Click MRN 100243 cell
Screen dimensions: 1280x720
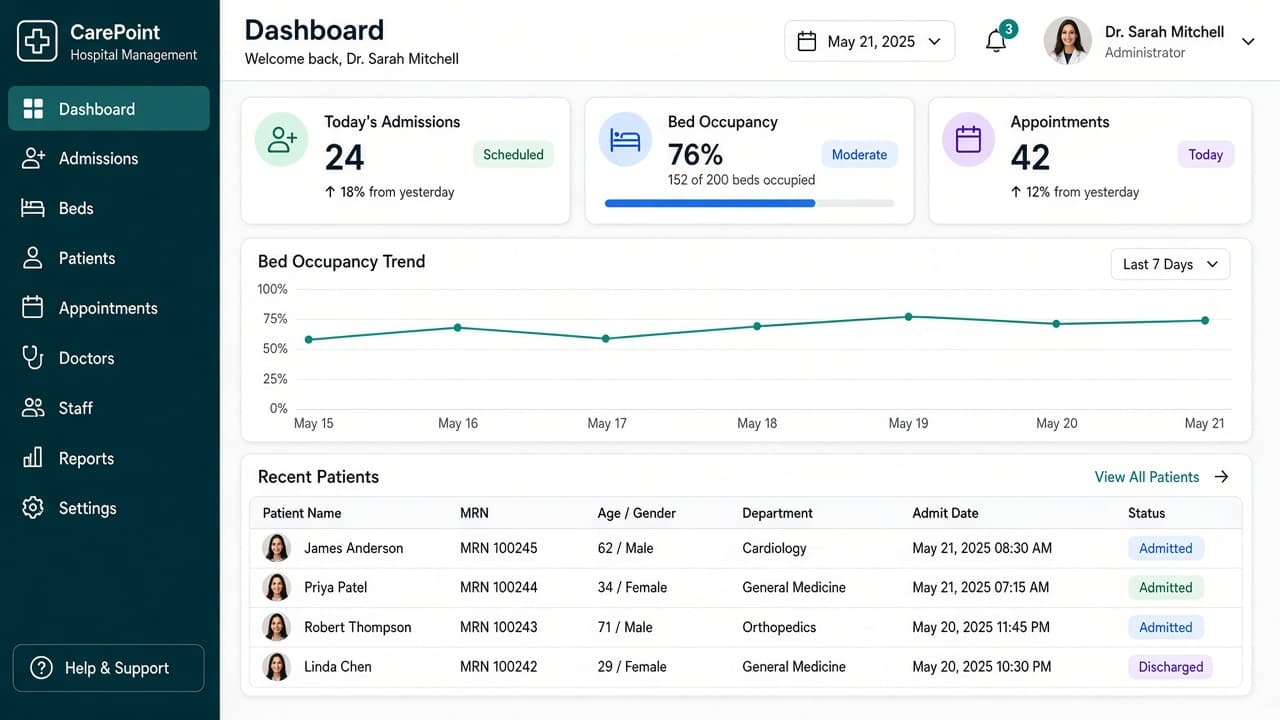point(498,627)
